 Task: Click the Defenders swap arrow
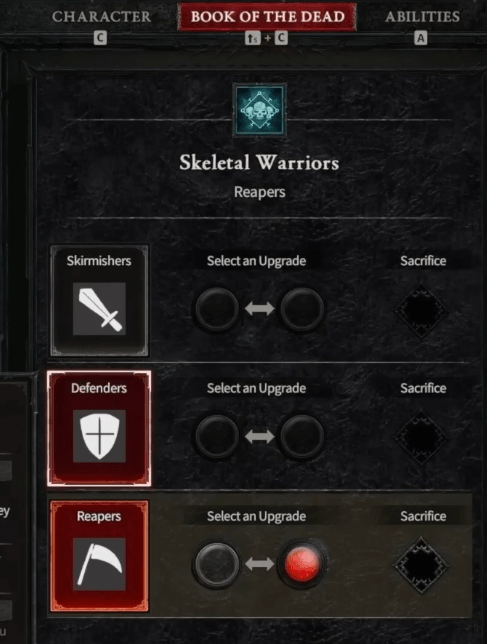pyautogui.click(x=260, y=436)
